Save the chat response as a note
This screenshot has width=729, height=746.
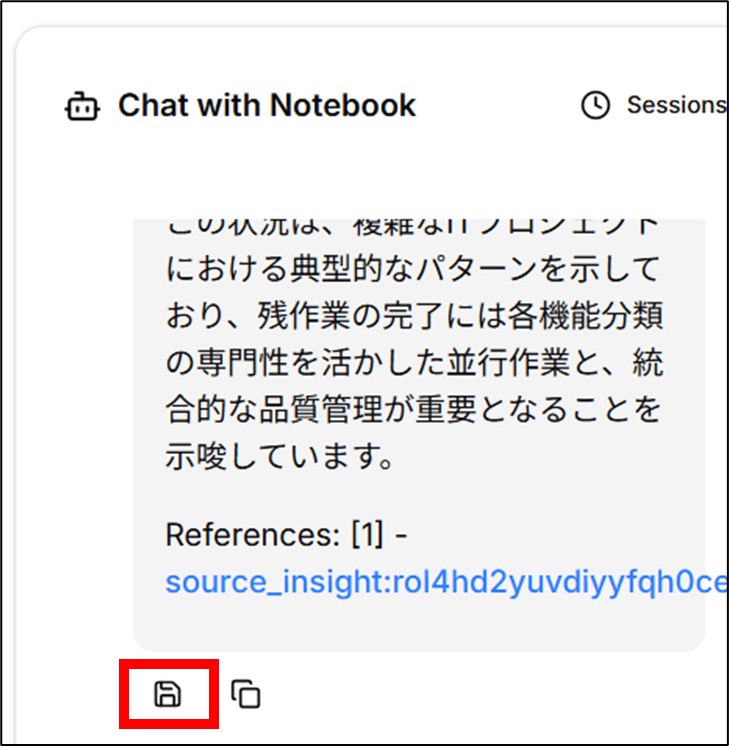[x=167, y=694]
